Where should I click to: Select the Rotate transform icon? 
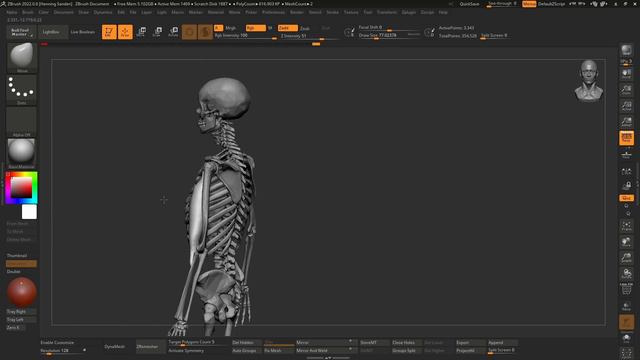173,32
